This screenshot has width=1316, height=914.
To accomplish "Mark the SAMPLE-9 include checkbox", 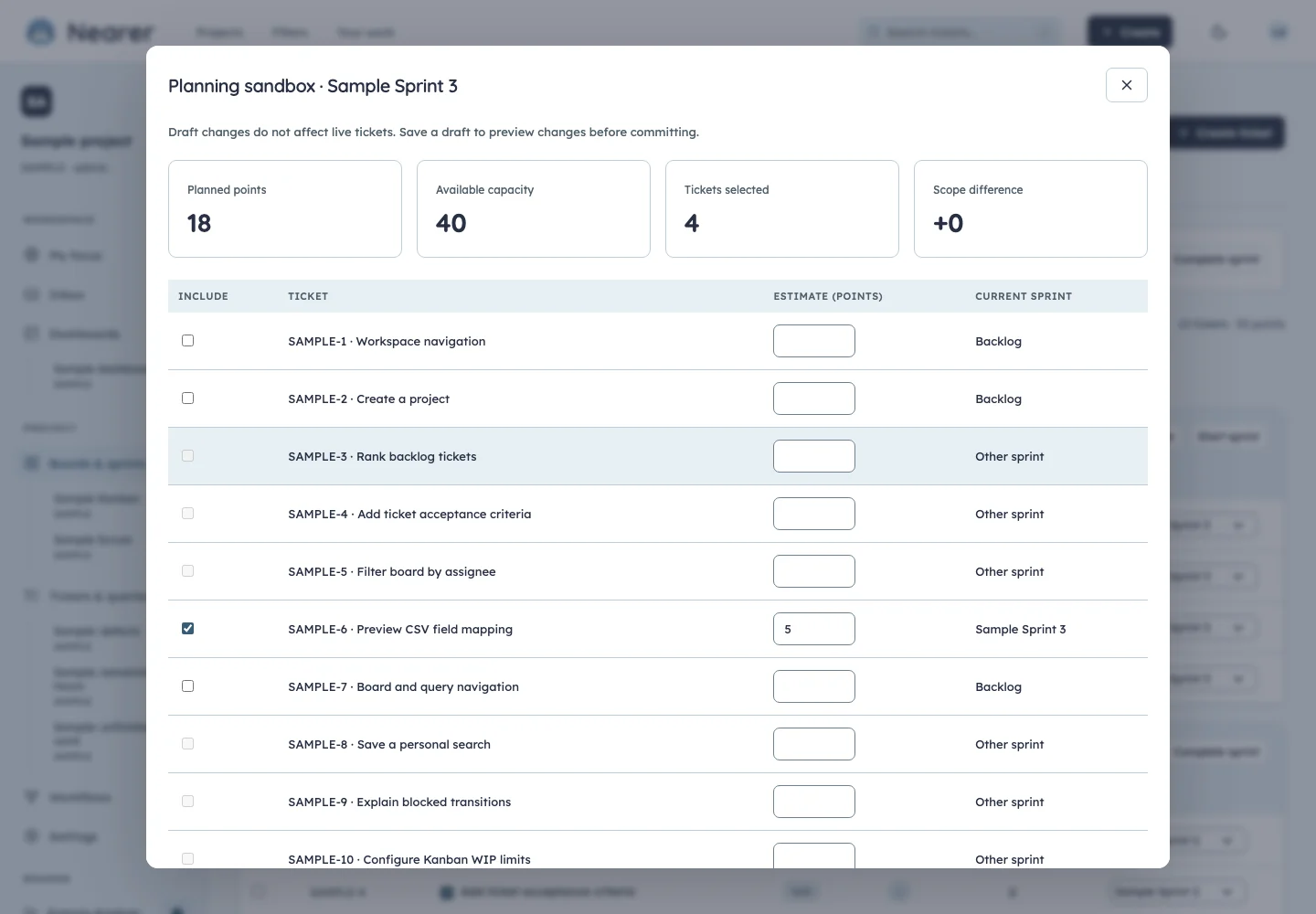I will coord(187,801).
